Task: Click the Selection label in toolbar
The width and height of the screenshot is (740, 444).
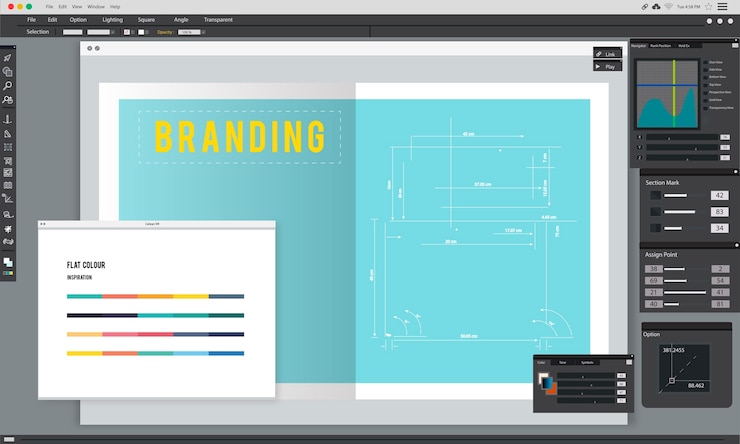Action: (38, 32)
